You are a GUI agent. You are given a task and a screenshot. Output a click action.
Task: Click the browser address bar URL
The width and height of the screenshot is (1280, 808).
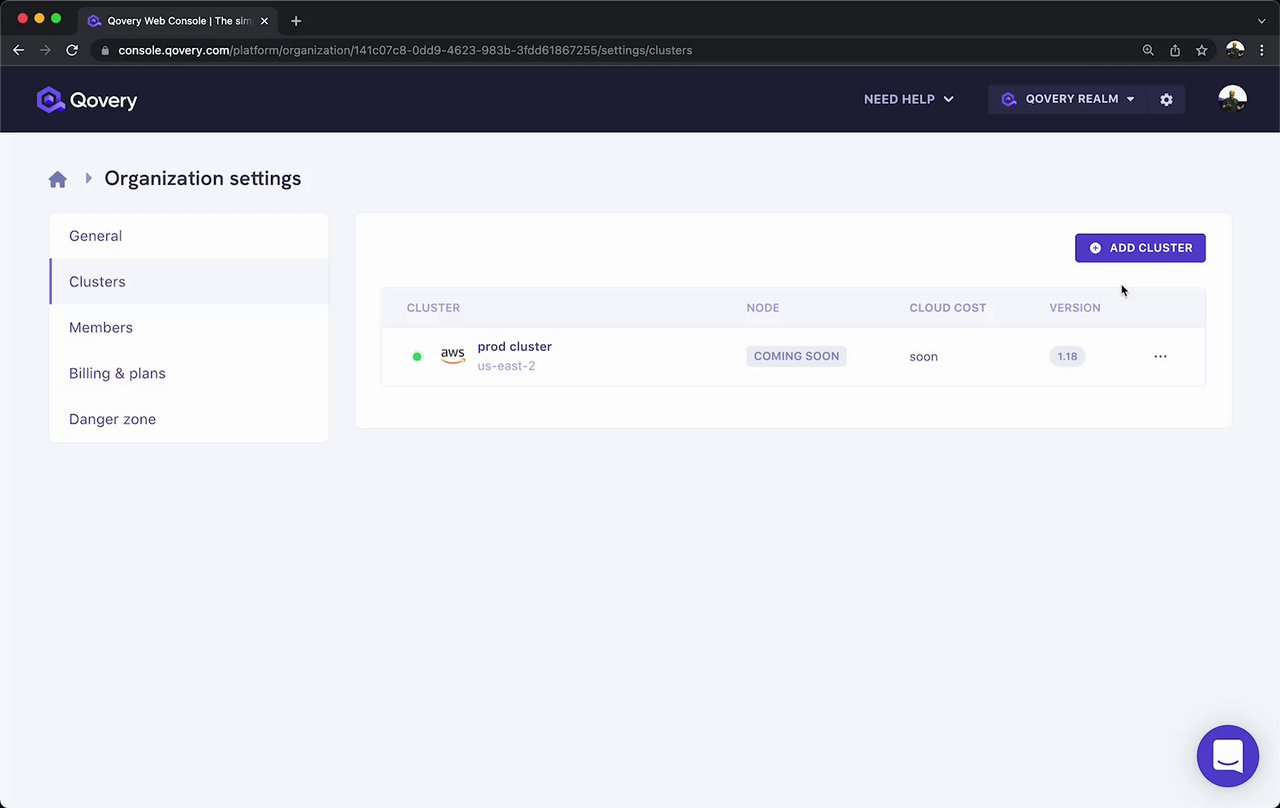[x=405, y=50]
